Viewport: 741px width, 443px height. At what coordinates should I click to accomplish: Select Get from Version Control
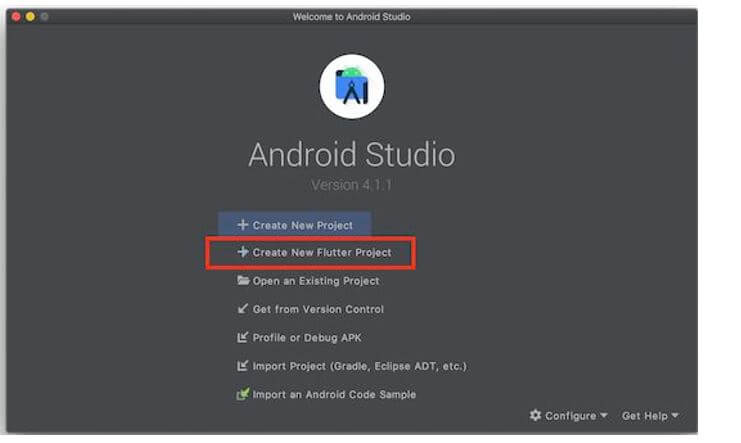(310, 309)
